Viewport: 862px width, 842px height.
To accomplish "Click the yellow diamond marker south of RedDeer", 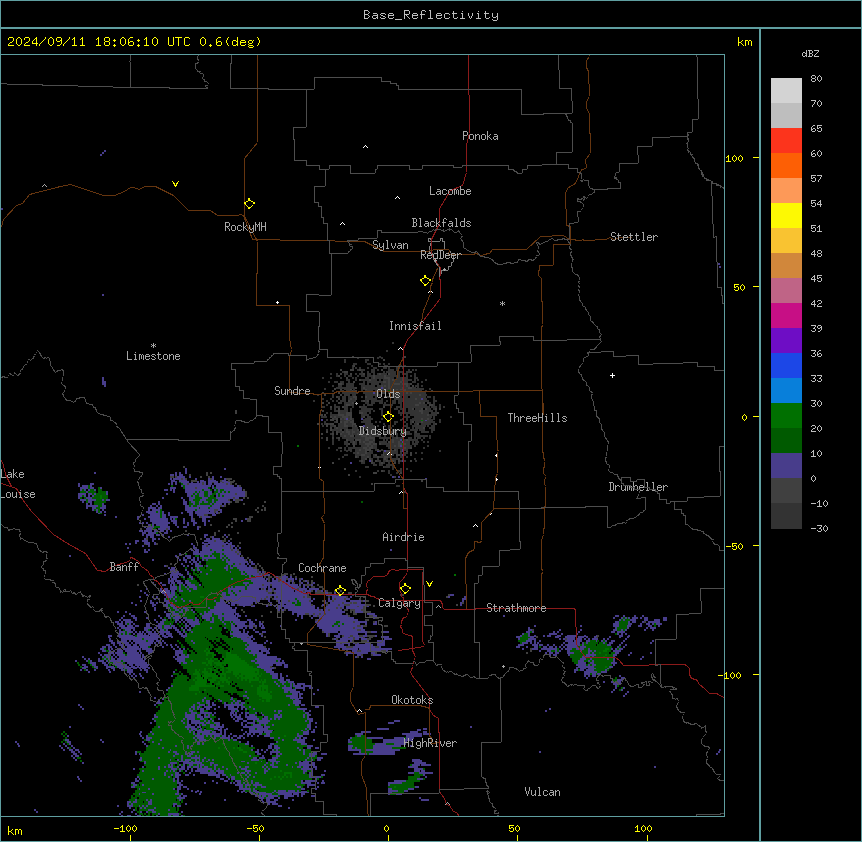I will click(425, 280).
